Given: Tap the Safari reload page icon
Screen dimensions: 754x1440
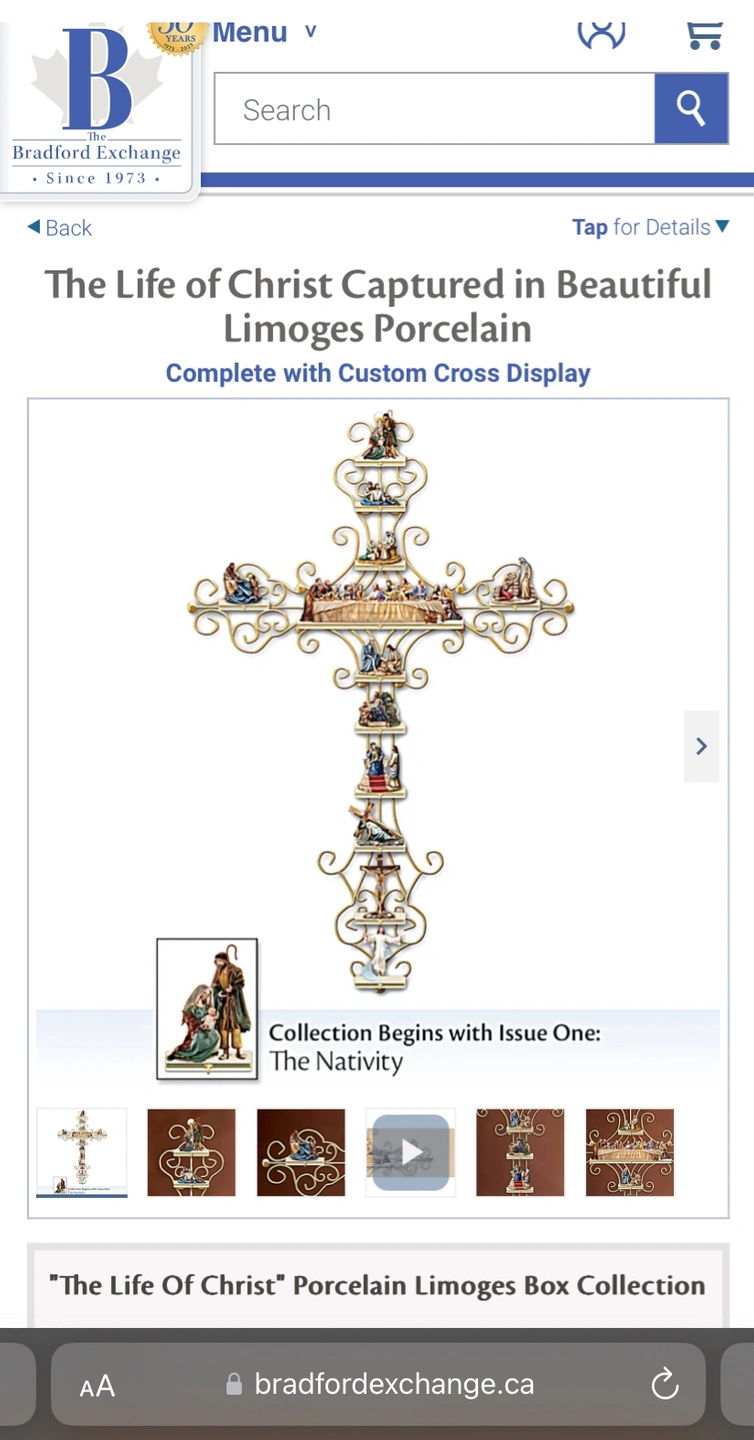Looking at the screenshot, I should (665, 1384).
